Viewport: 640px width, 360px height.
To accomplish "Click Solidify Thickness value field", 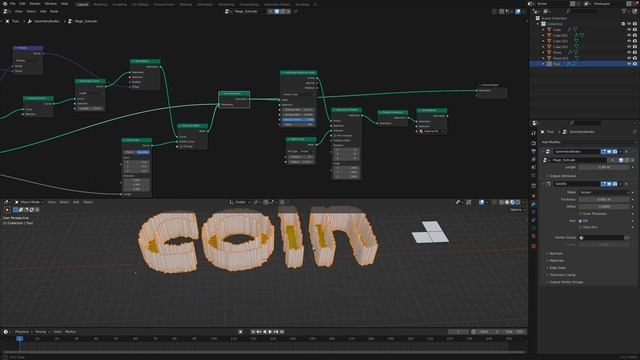I will point(604,199).
